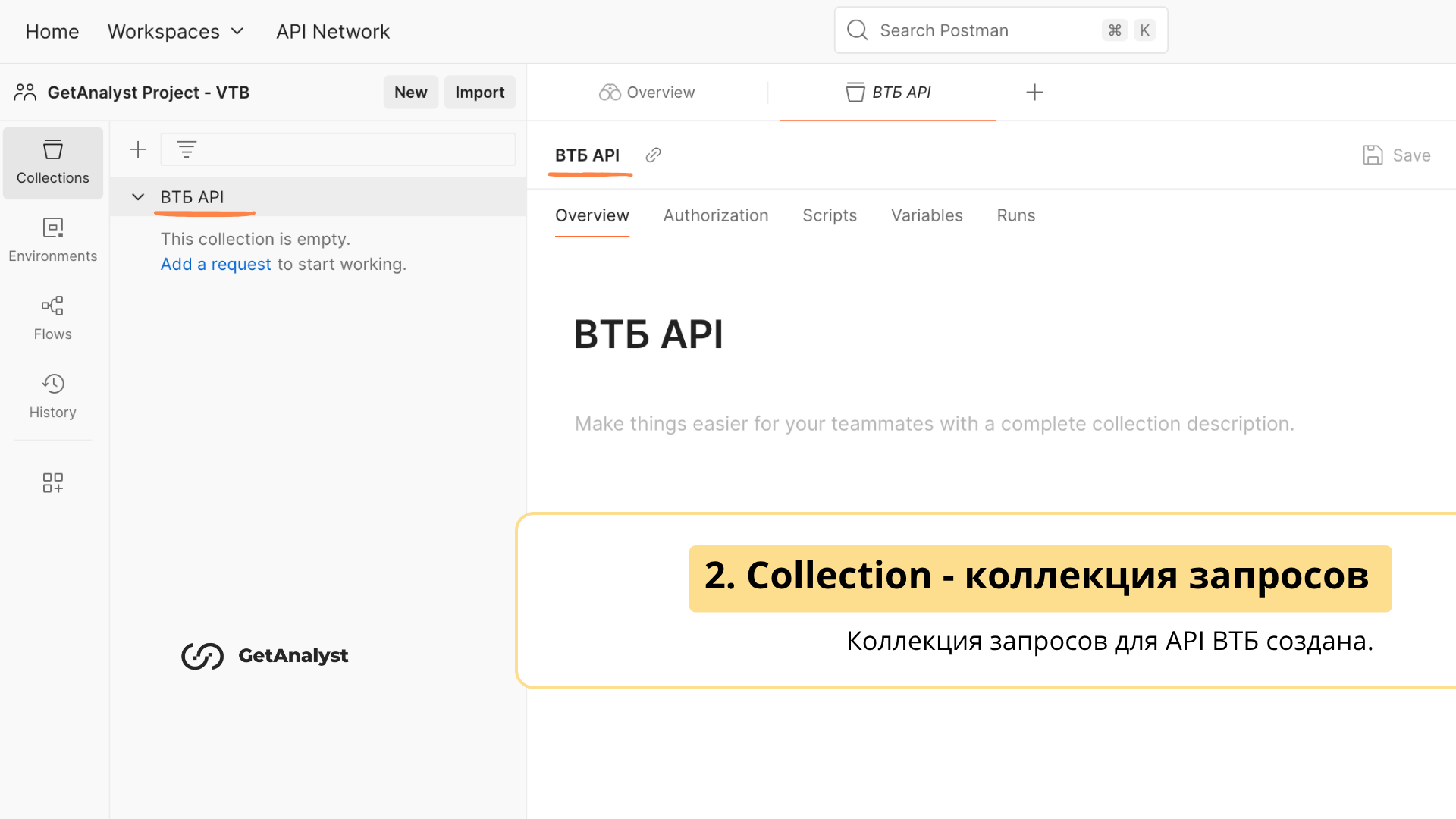Go to Home

click(x=52, y=31)
